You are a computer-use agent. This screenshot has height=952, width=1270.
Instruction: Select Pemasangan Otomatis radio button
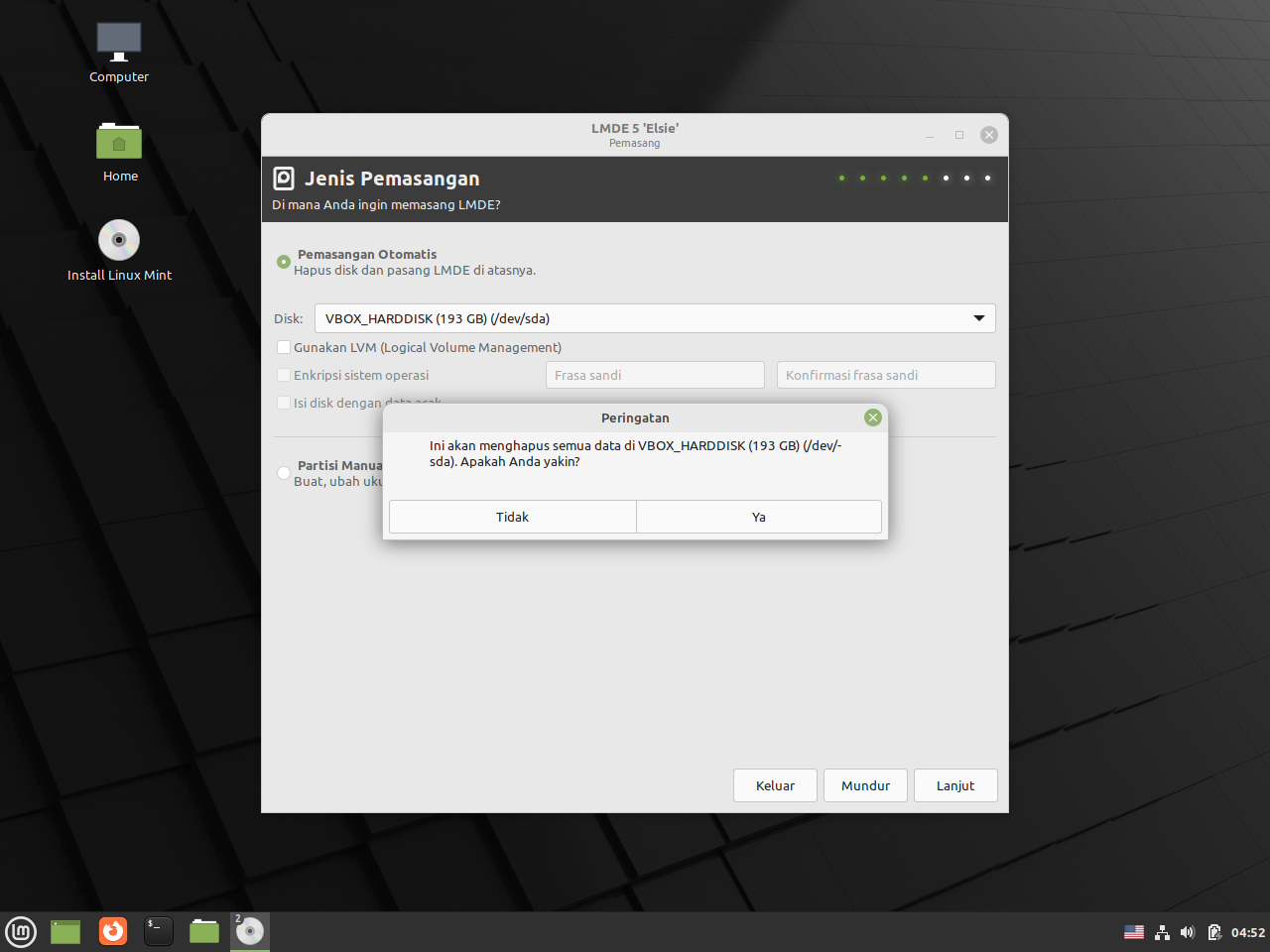(284, 262)
